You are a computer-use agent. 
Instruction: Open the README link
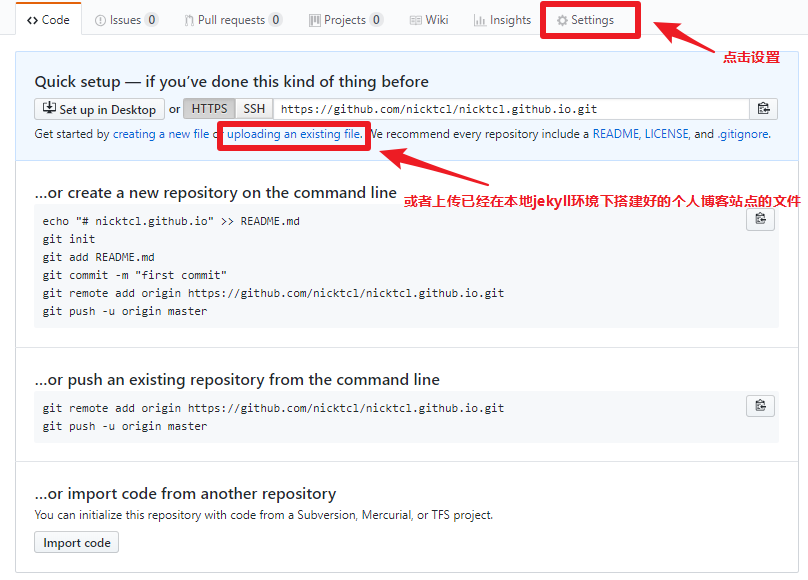pos(616,134)
